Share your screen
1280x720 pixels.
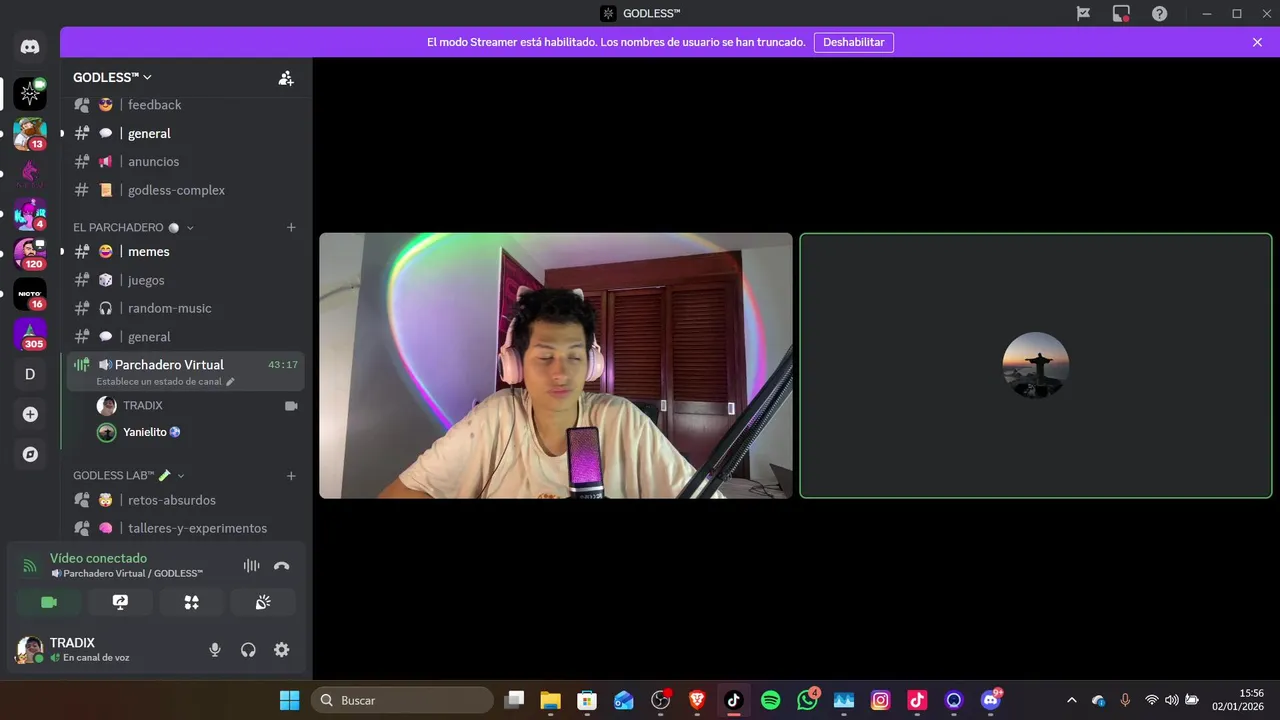[x=120, y=602]
